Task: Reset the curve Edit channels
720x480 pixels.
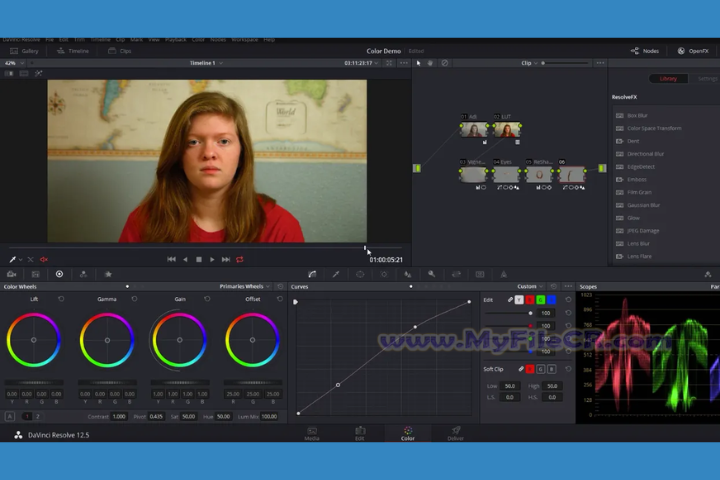Action: point(568,299)
